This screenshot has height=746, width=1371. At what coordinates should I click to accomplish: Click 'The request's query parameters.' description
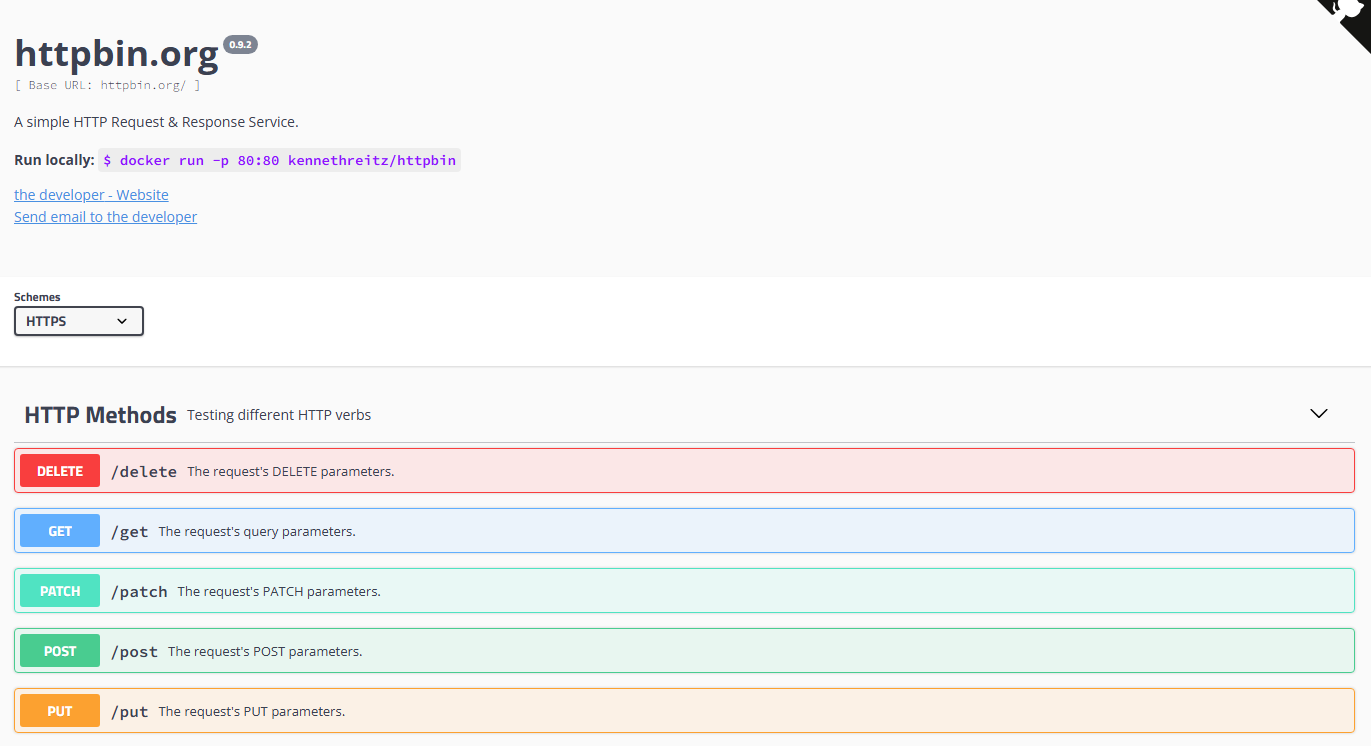pos(257,531)
